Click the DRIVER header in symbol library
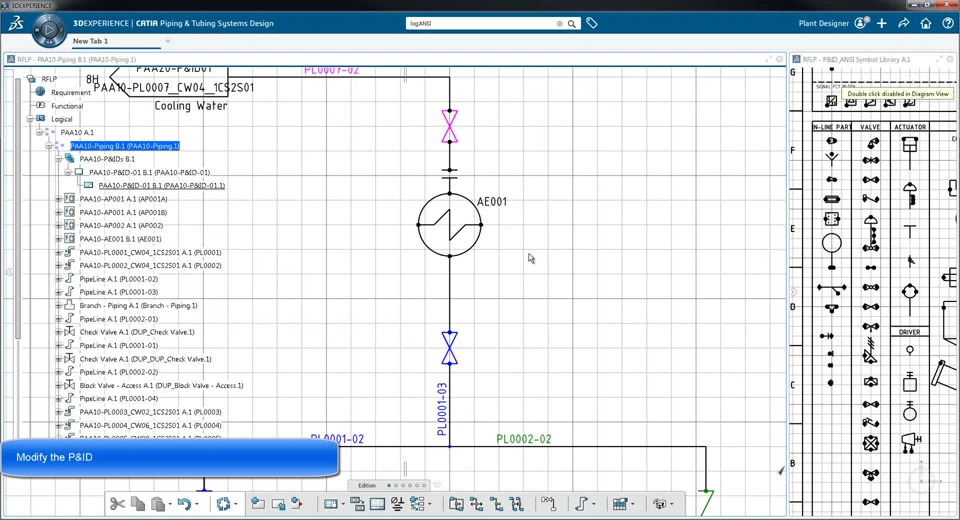The image size is (960, 520). pyautogui.click(x=909, y=332)
